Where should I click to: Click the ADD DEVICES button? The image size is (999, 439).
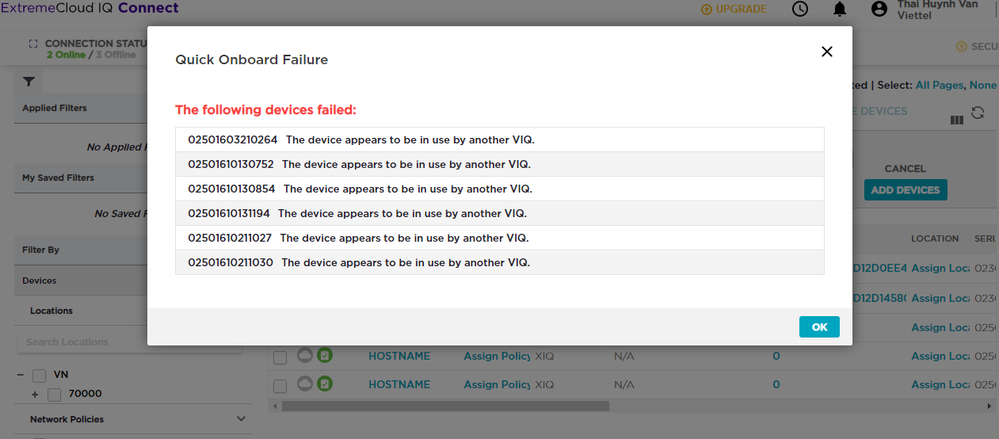coord(905,190)
